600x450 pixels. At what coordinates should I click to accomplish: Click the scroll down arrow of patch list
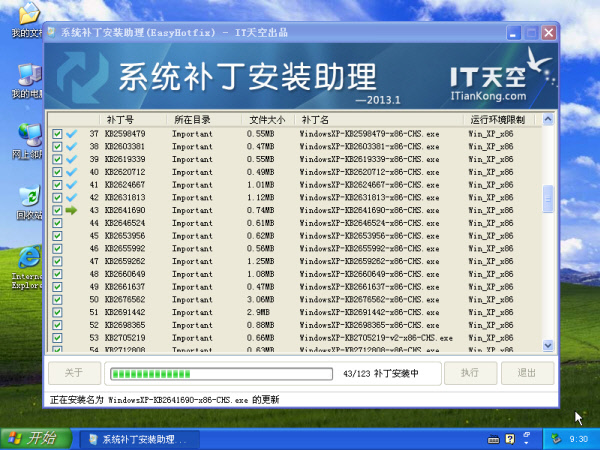tap(548, 345)
